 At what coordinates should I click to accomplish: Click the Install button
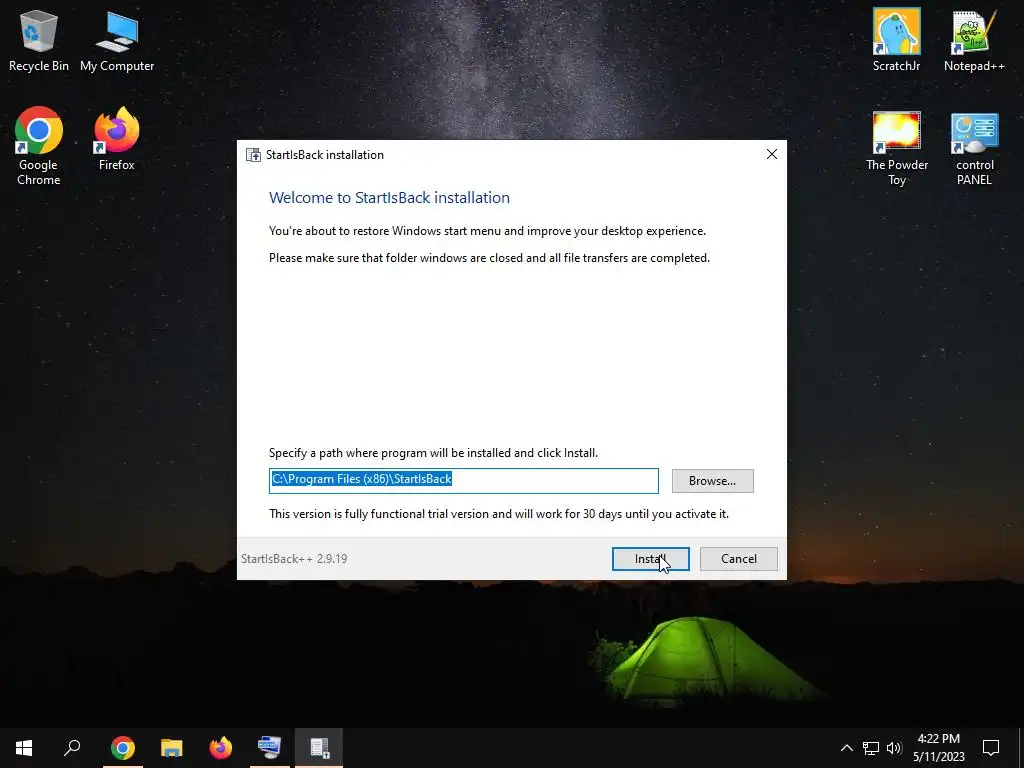tap(650, 559)
